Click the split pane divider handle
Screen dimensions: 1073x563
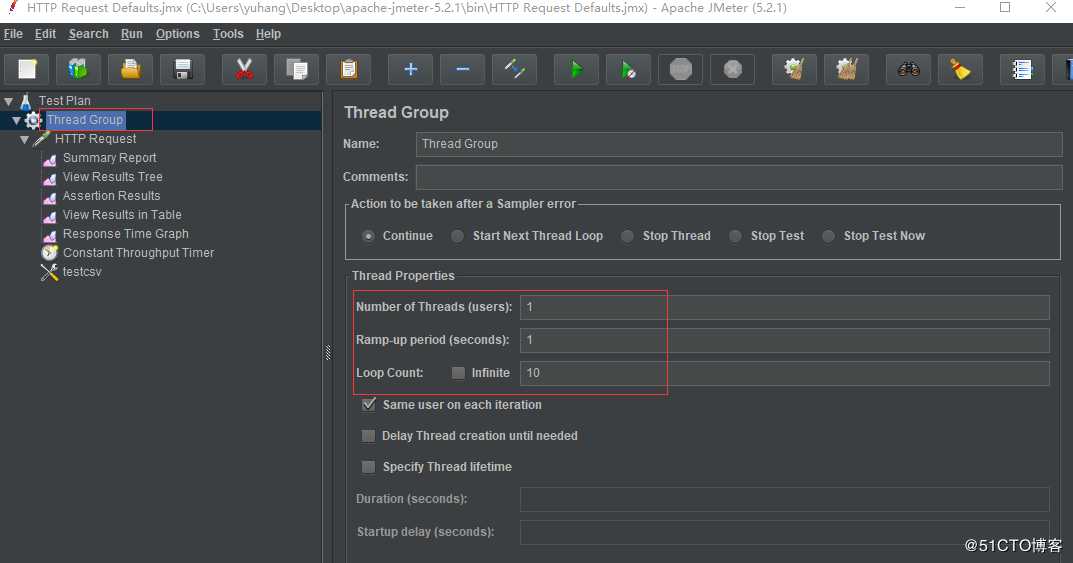pos(328,352)
